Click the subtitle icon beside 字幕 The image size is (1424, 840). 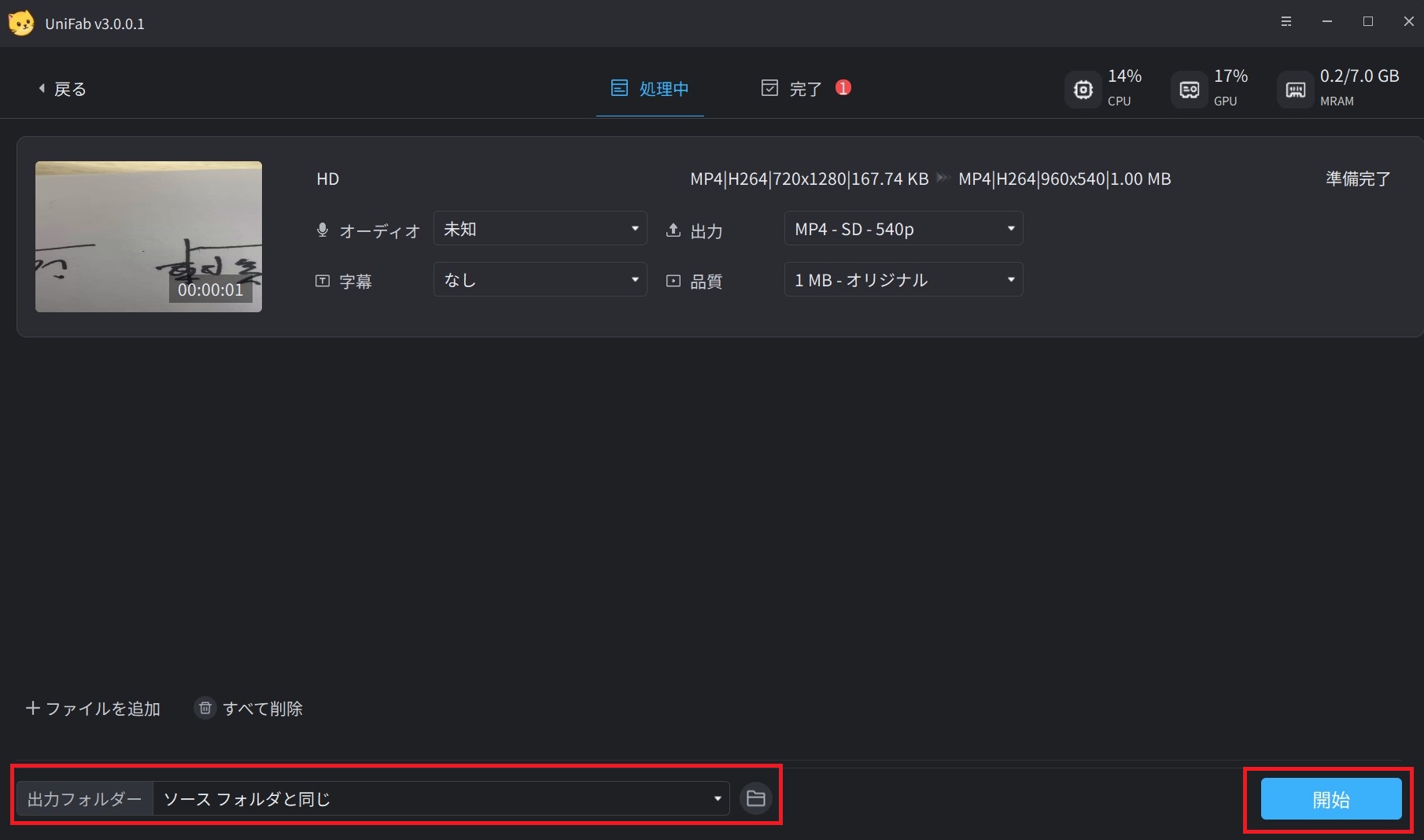pos(323,281)
